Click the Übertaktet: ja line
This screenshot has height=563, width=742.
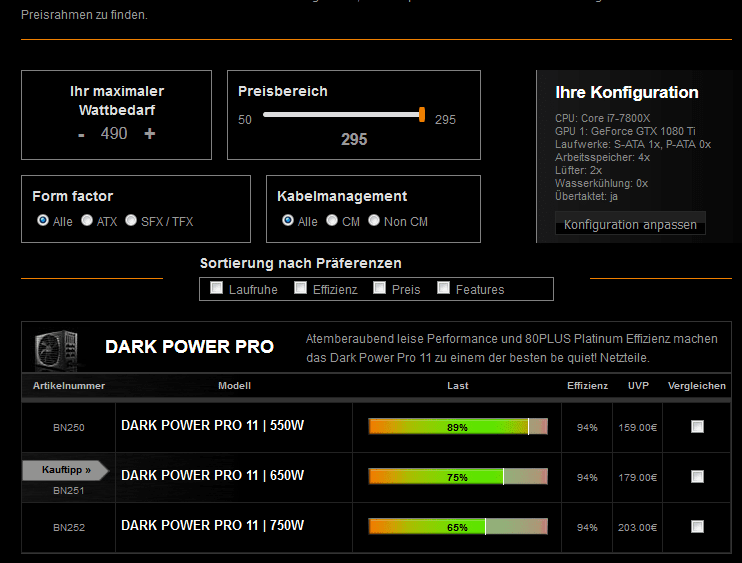586,196
